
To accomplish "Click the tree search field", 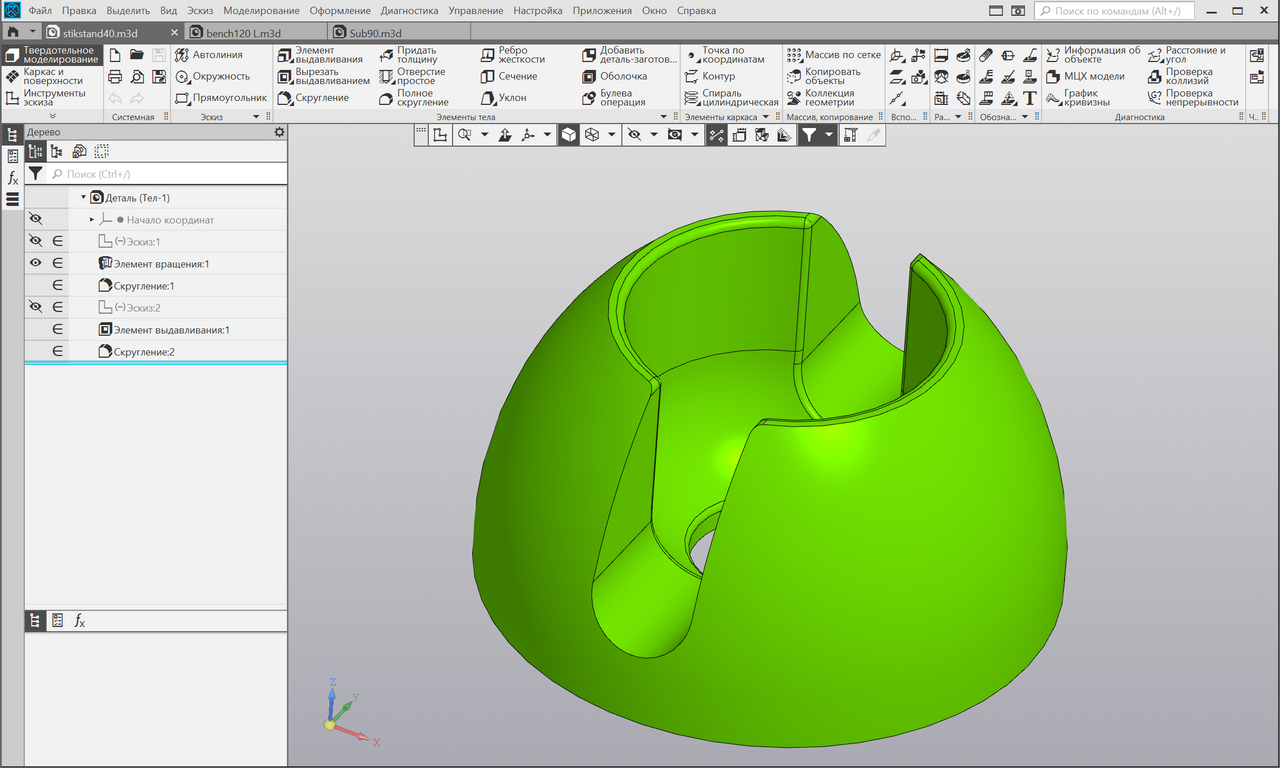I will (166, 174).
